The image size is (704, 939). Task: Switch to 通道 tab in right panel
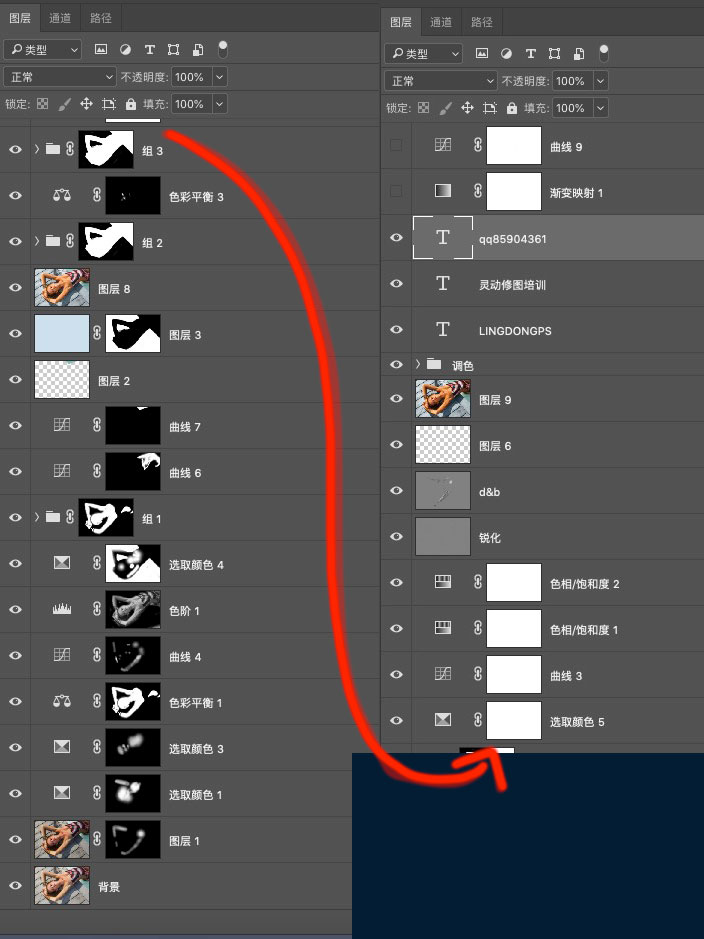(441, 22)
